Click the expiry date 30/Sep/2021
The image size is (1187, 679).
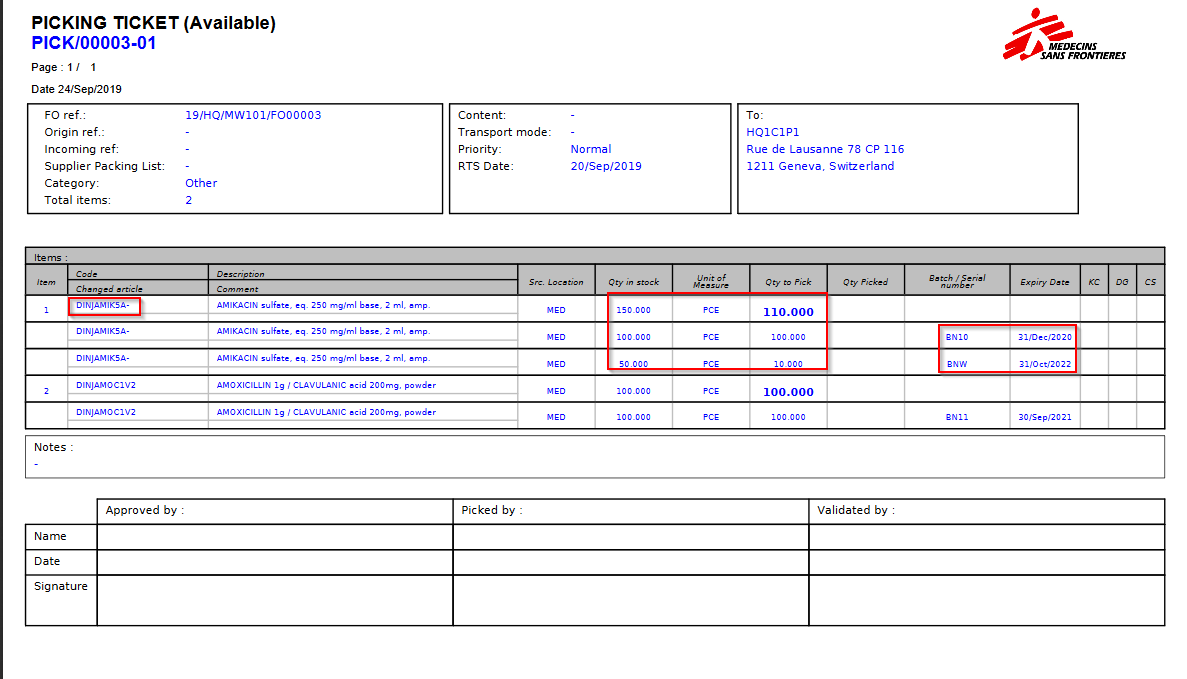click(1045, 417)
